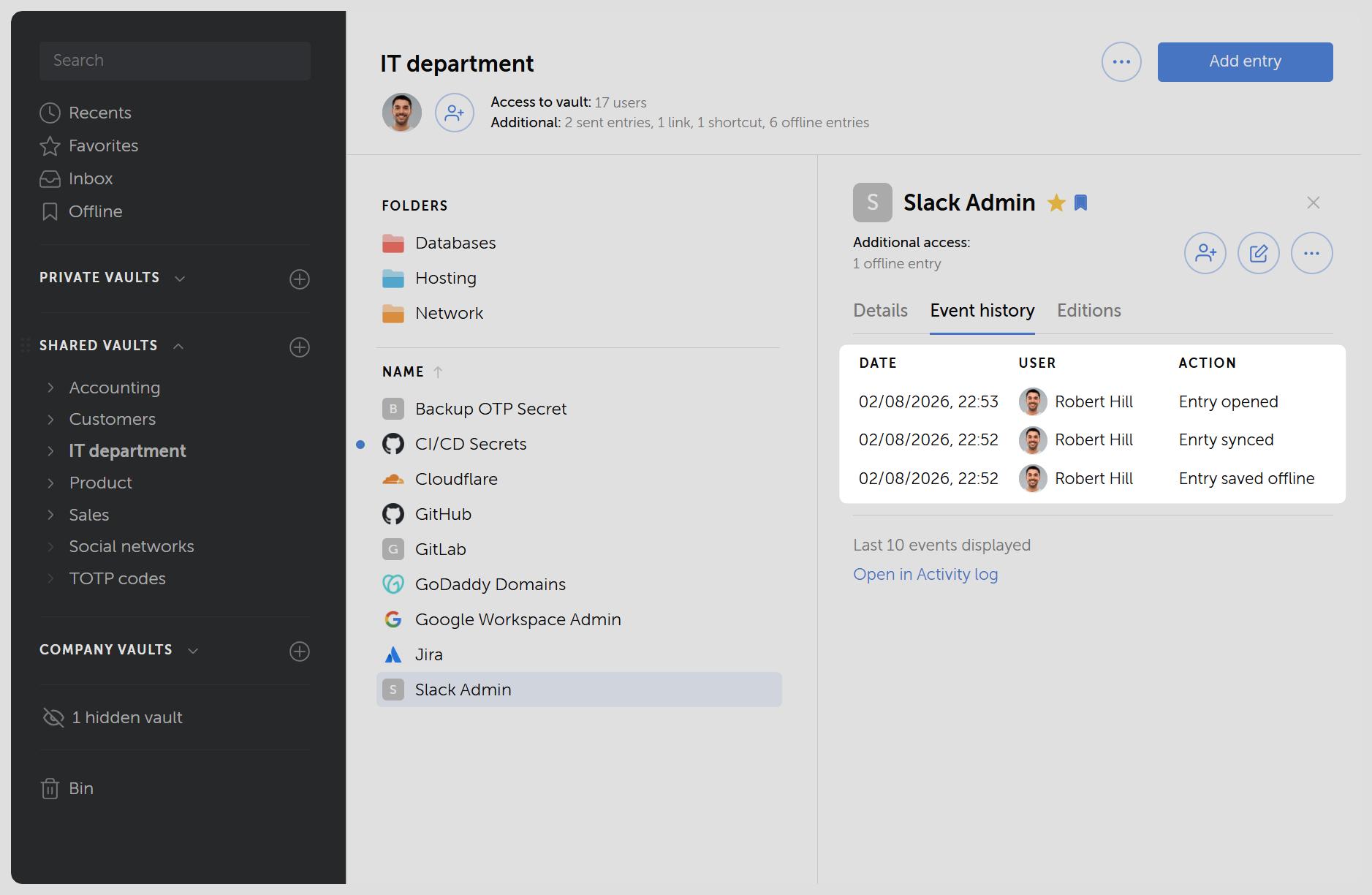
Task: Share Slack Admin entry with user
Action: point(1205,253)
